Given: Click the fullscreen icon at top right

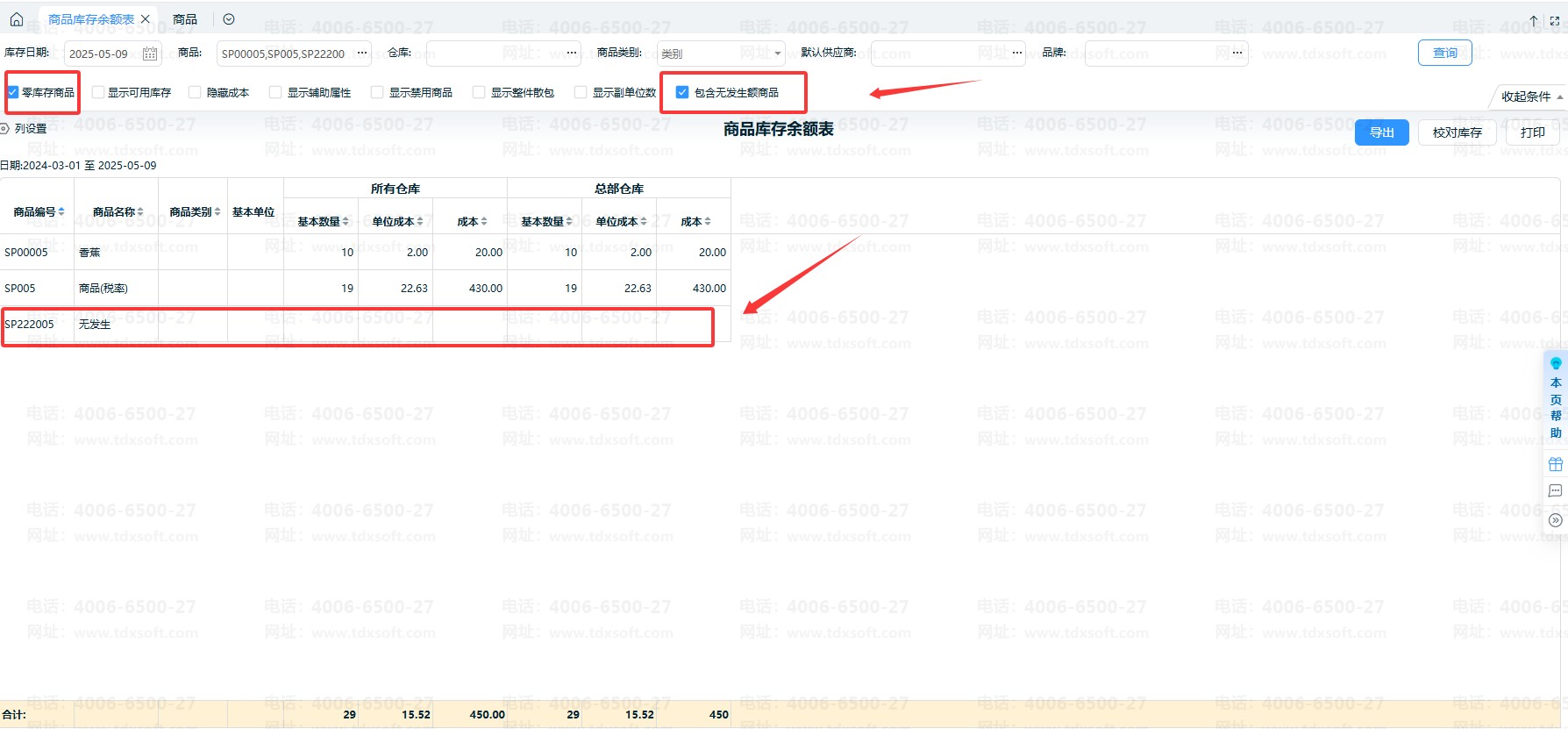Looking at the screenshot, I should (x=1555, y=20).
